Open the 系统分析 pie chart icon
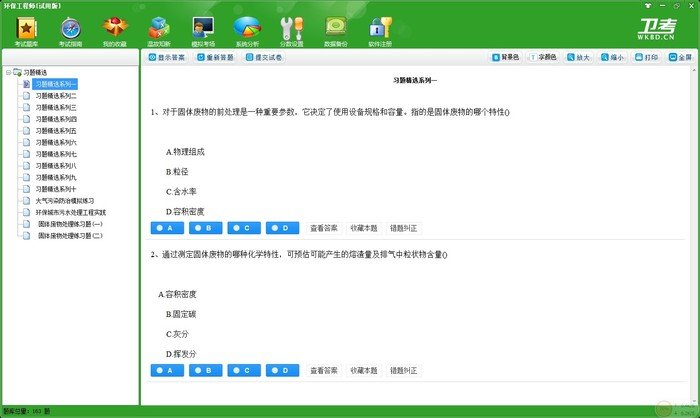The image size is (700, 418). tap(247, 31)
